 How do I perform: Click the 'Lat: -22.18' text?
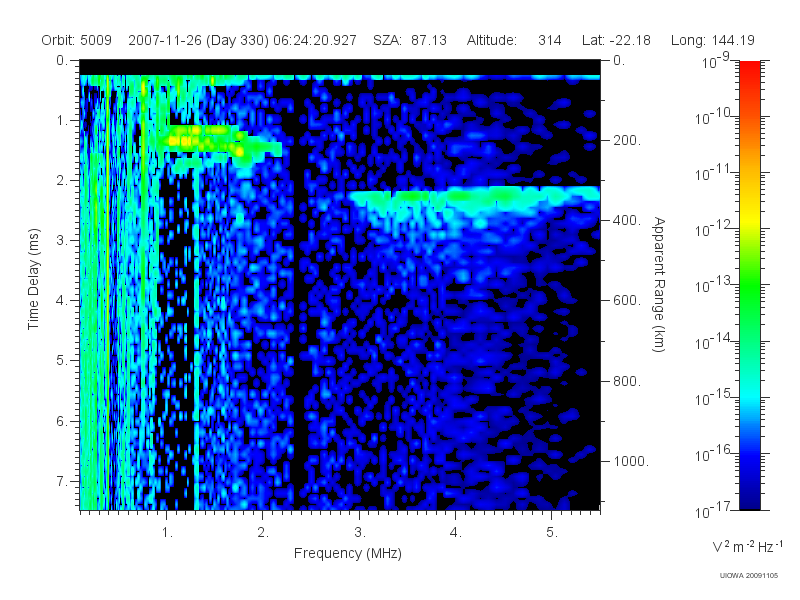pyautogui.click(x=616, y=40)
